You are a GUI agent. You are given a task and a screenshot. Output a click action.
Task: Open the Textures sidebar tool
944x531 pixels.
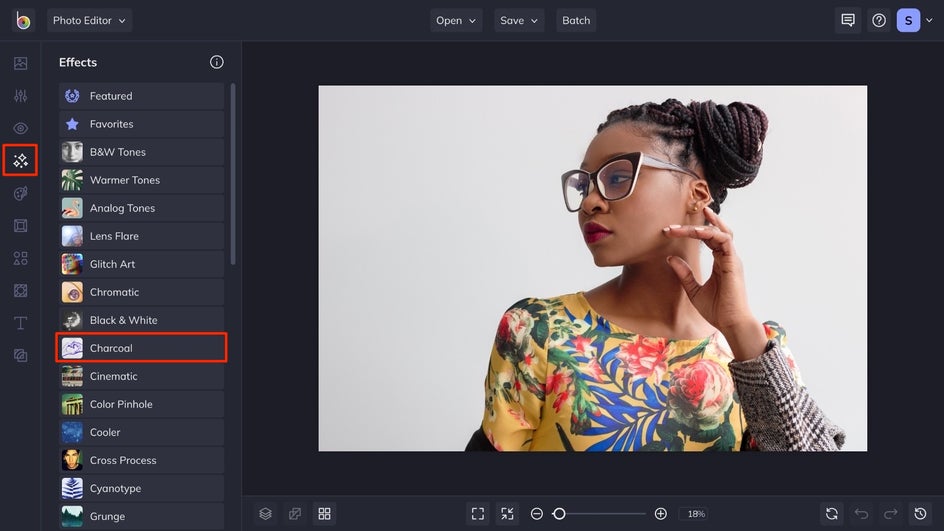point(20,355)
